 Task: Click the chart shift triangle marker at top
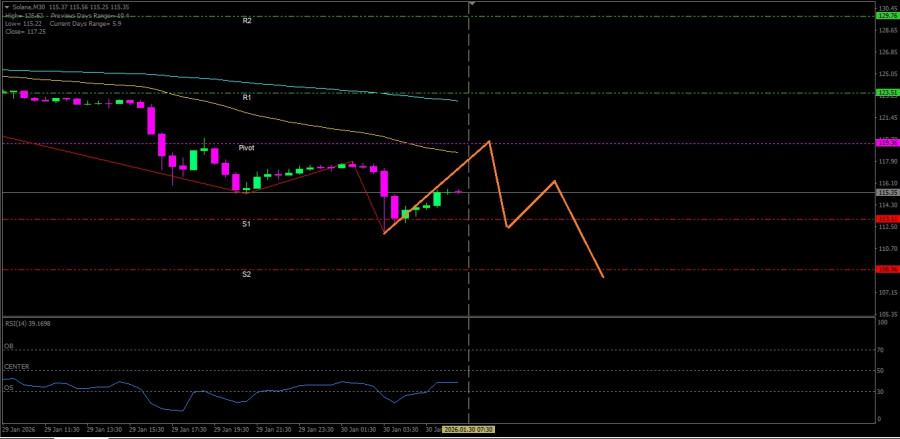(472, 5)
